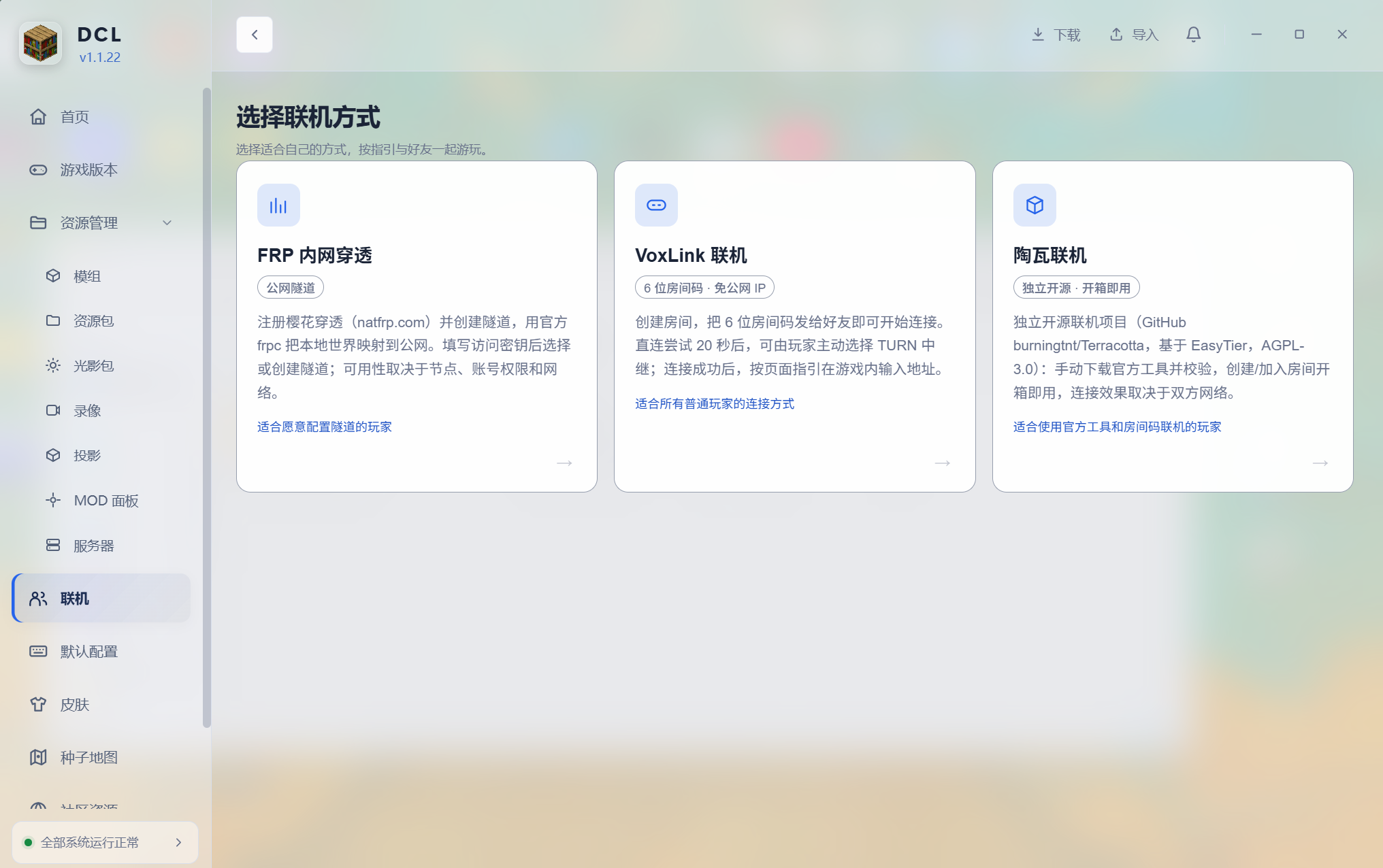Screen dimensions: 1383x868
Task: Click the back arrow button
Action: (255, 35)
